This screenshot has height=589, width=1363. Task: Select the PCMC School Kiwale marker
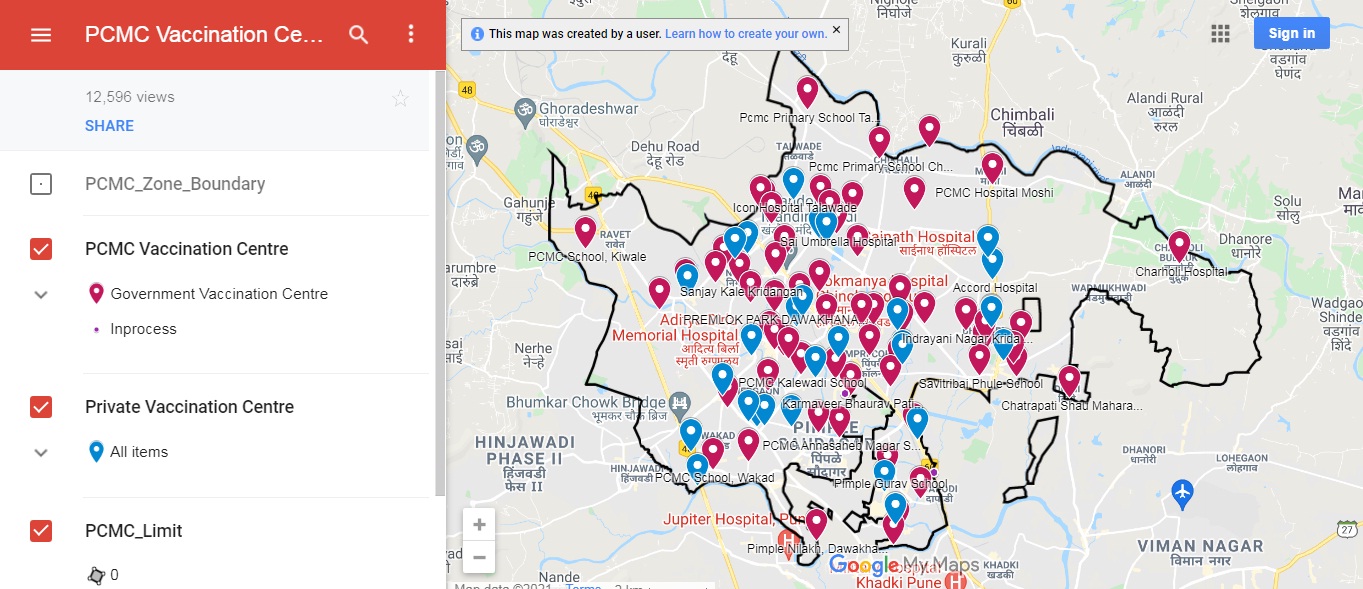(x=585, y=231)
